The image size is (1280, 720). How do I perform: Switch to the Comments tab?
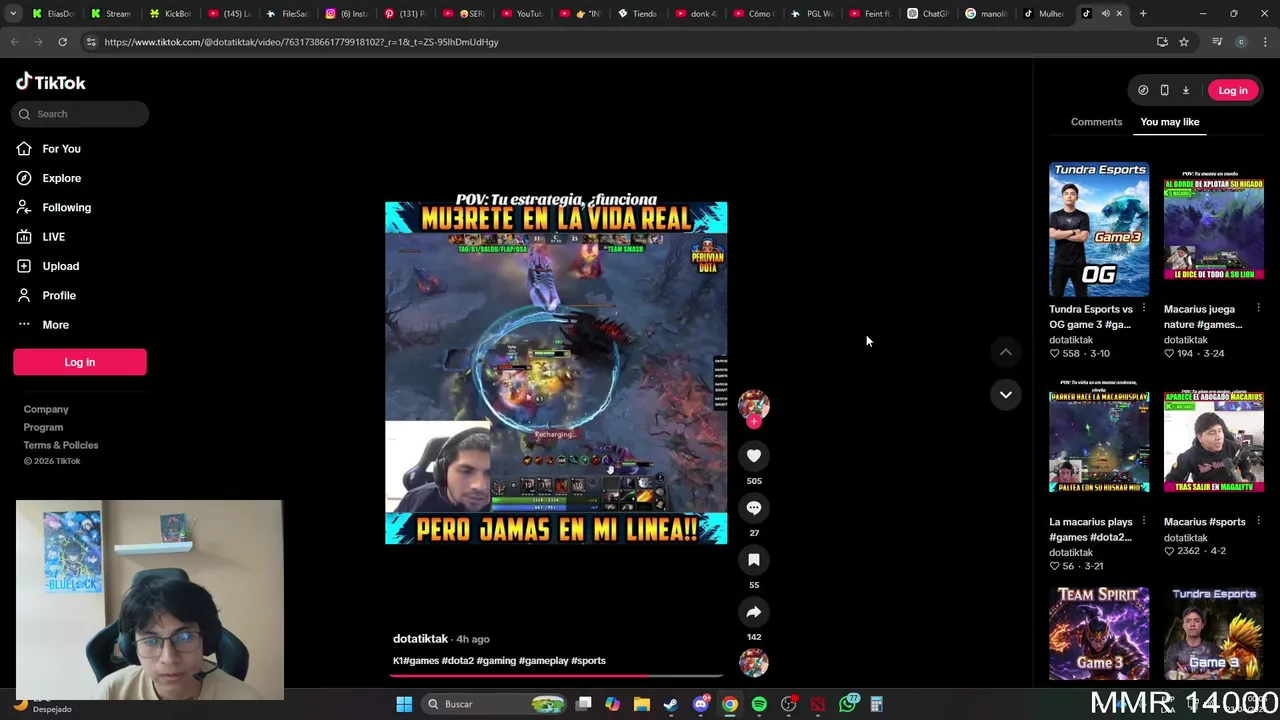coord(1096,122)
